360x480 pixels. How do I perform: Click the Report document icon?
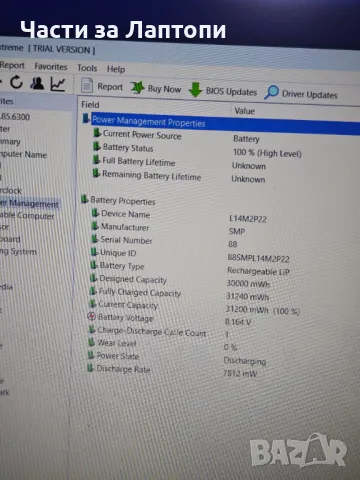pyautogui.click(x=87, y=86)
